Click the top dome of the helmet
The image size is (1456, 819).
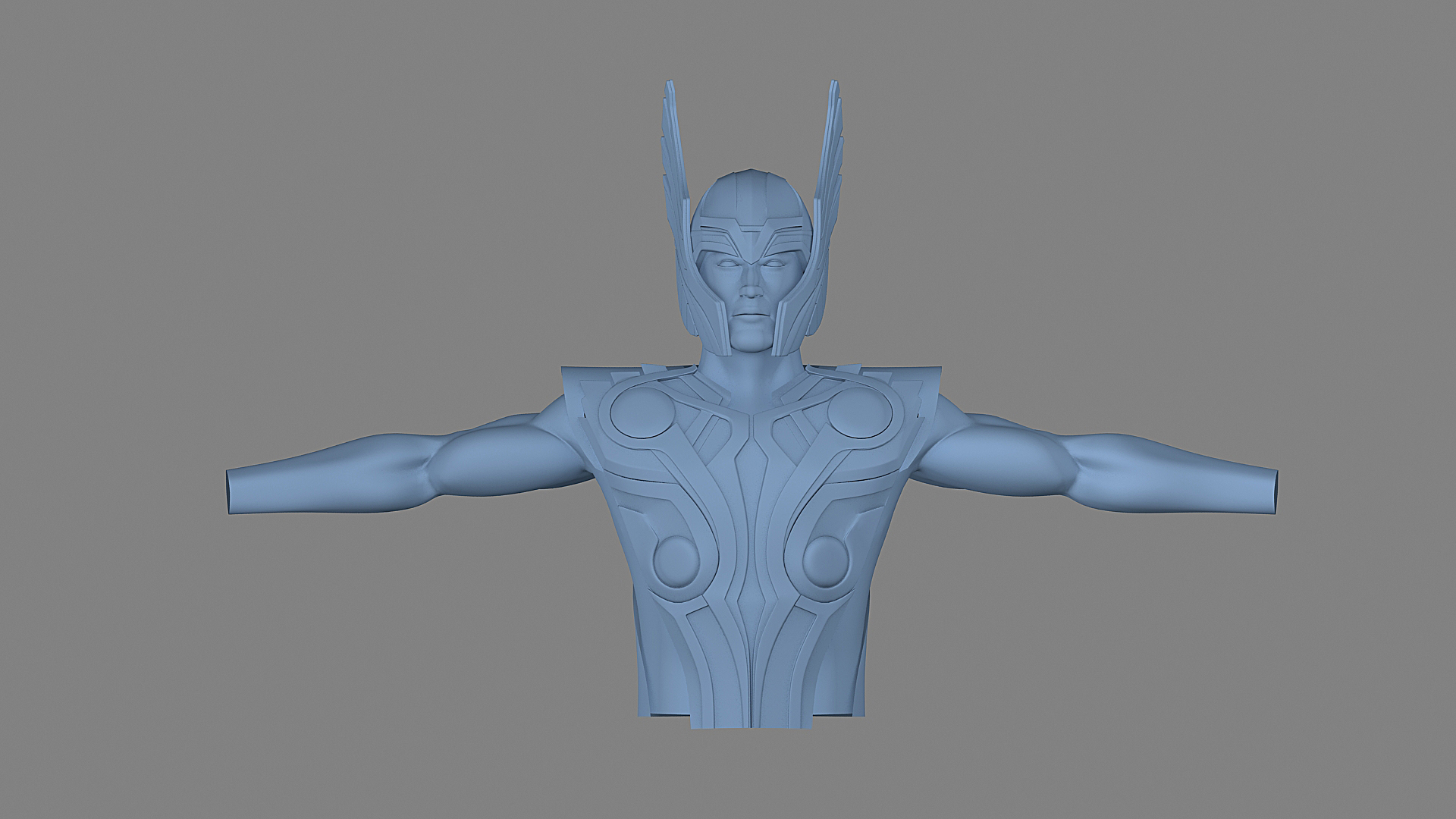point(752,193)
